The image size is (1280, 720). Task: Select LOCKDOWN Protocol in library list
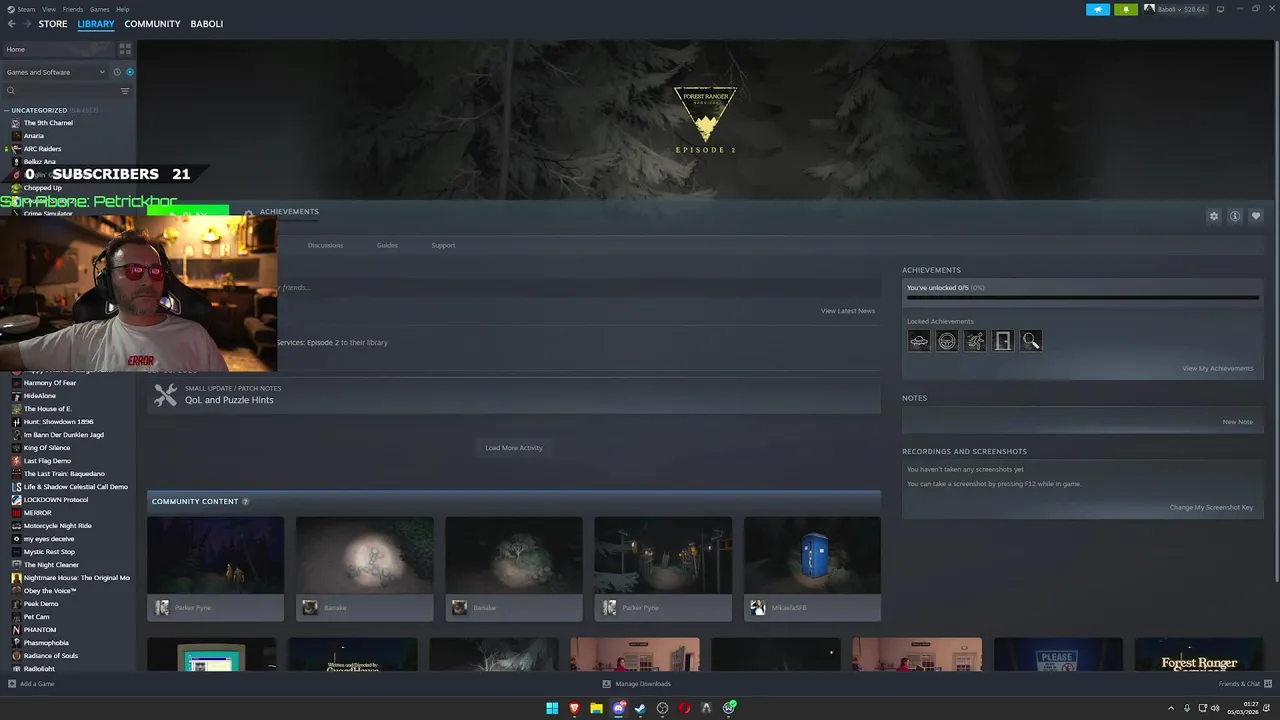(55, 500)
